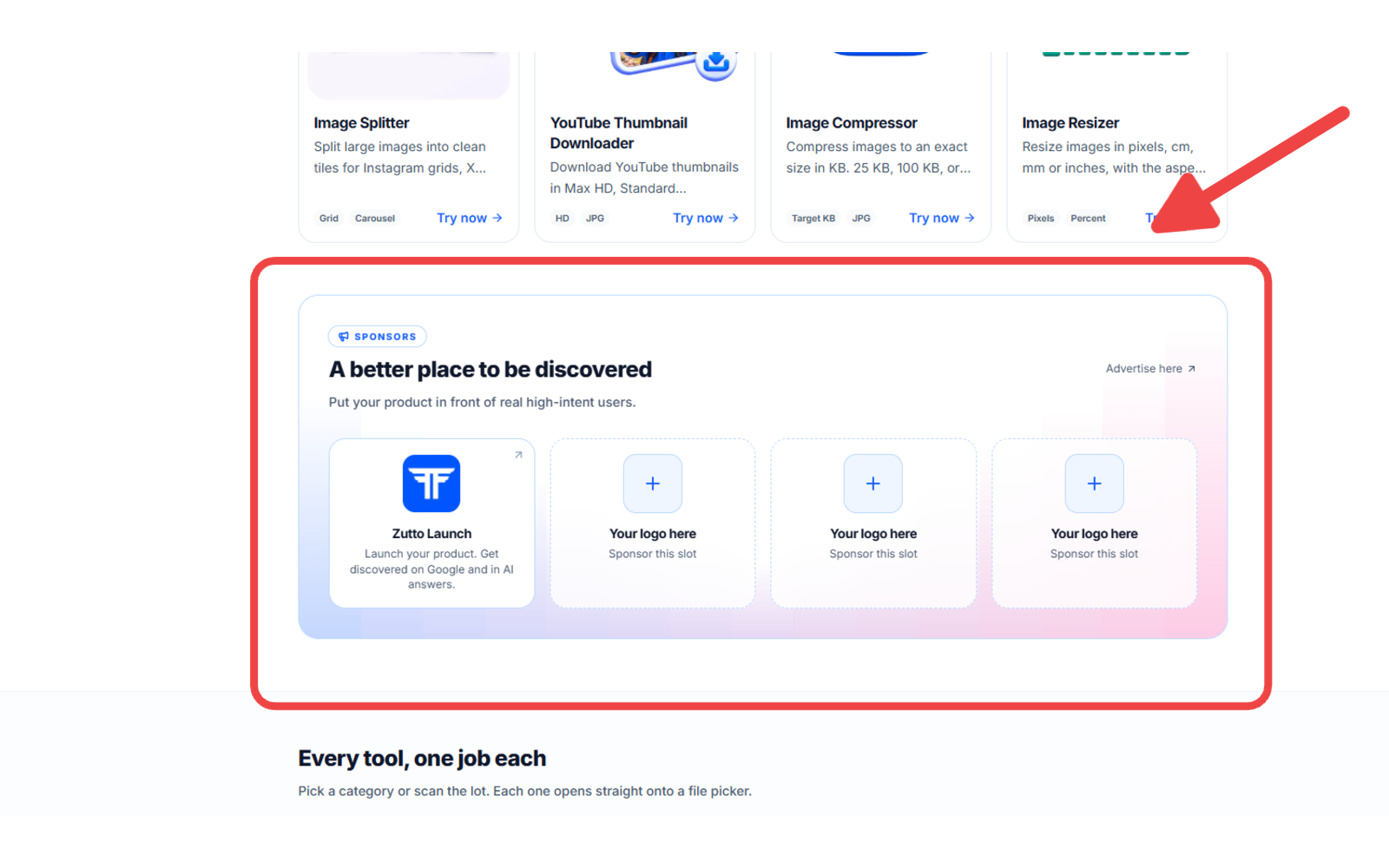Open the Advertise here link
1389x868 pixels.
1150,369
